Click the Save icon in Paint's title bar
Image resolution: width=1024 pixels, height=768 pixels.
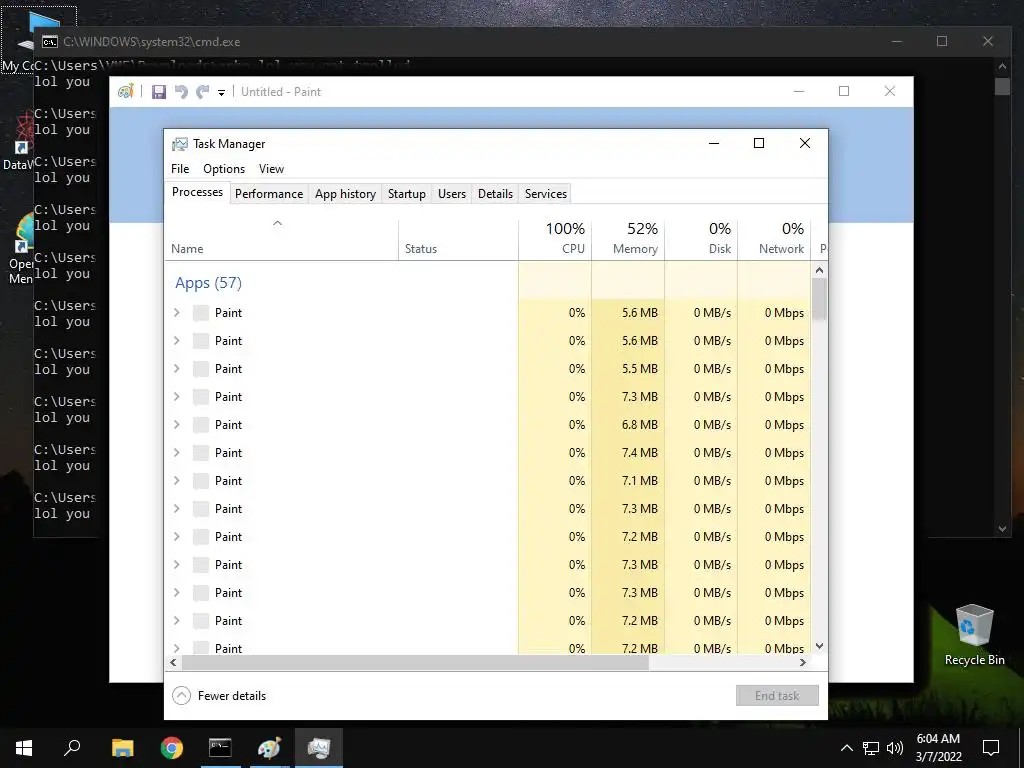pos(159,92)
